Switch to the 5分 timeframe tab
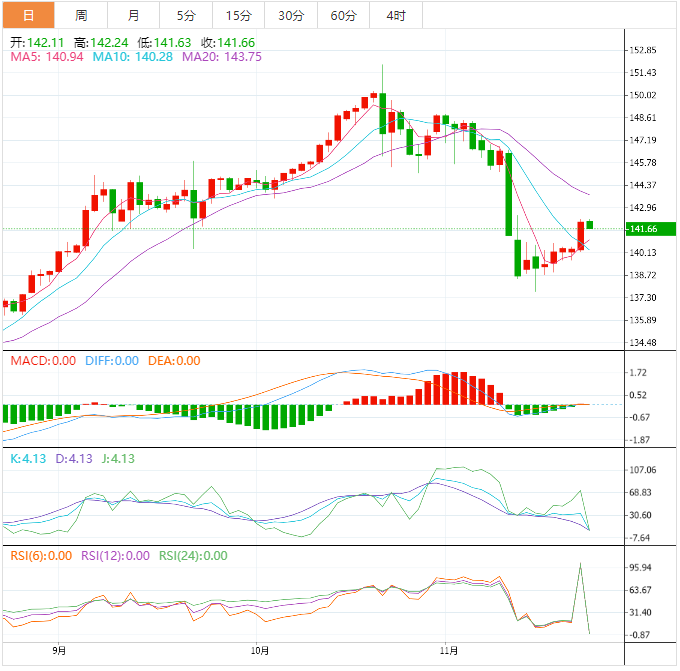680x671 pixels. (x=186, y=15)
